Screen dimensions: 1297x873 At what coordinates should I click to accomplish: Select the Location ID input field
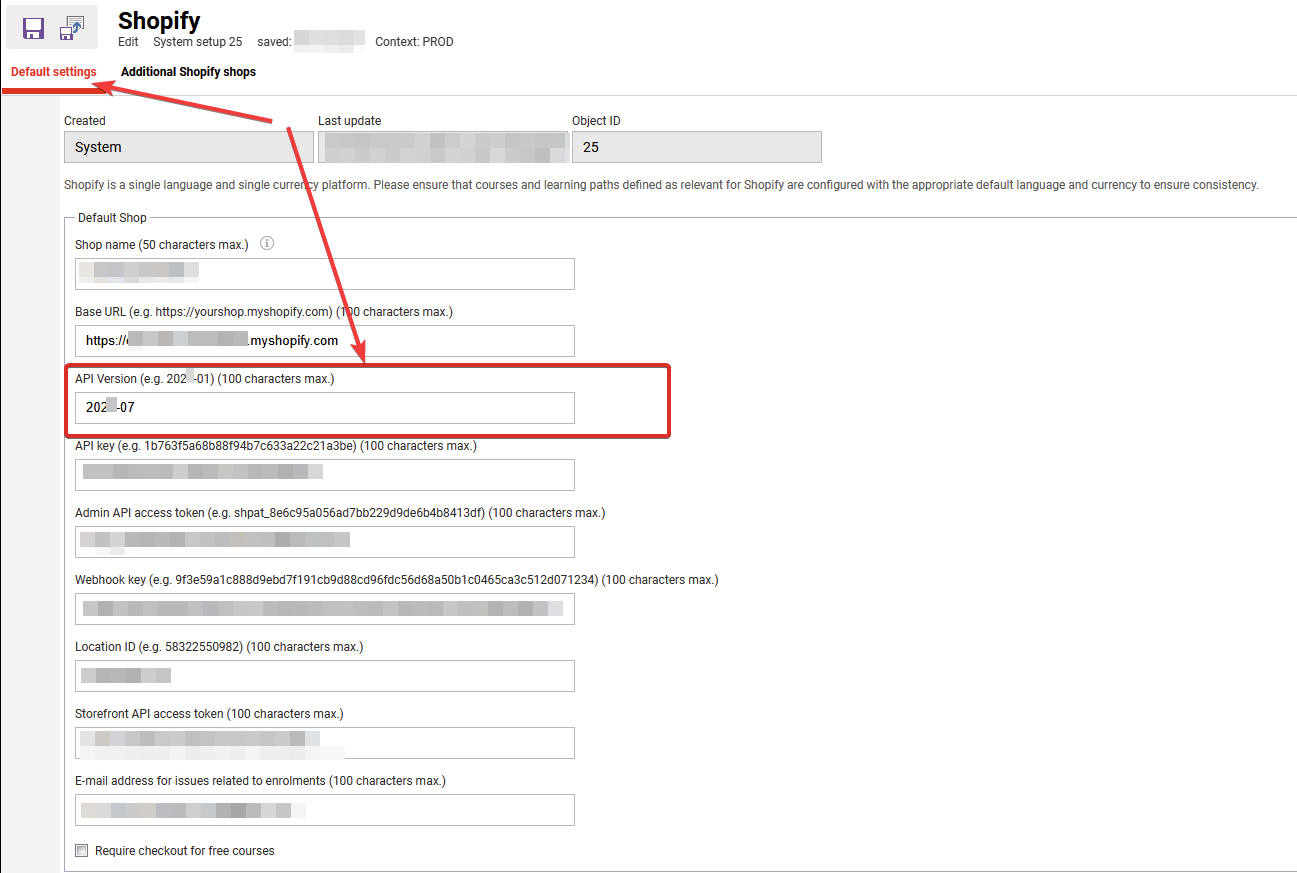click(x=324, y=675)
